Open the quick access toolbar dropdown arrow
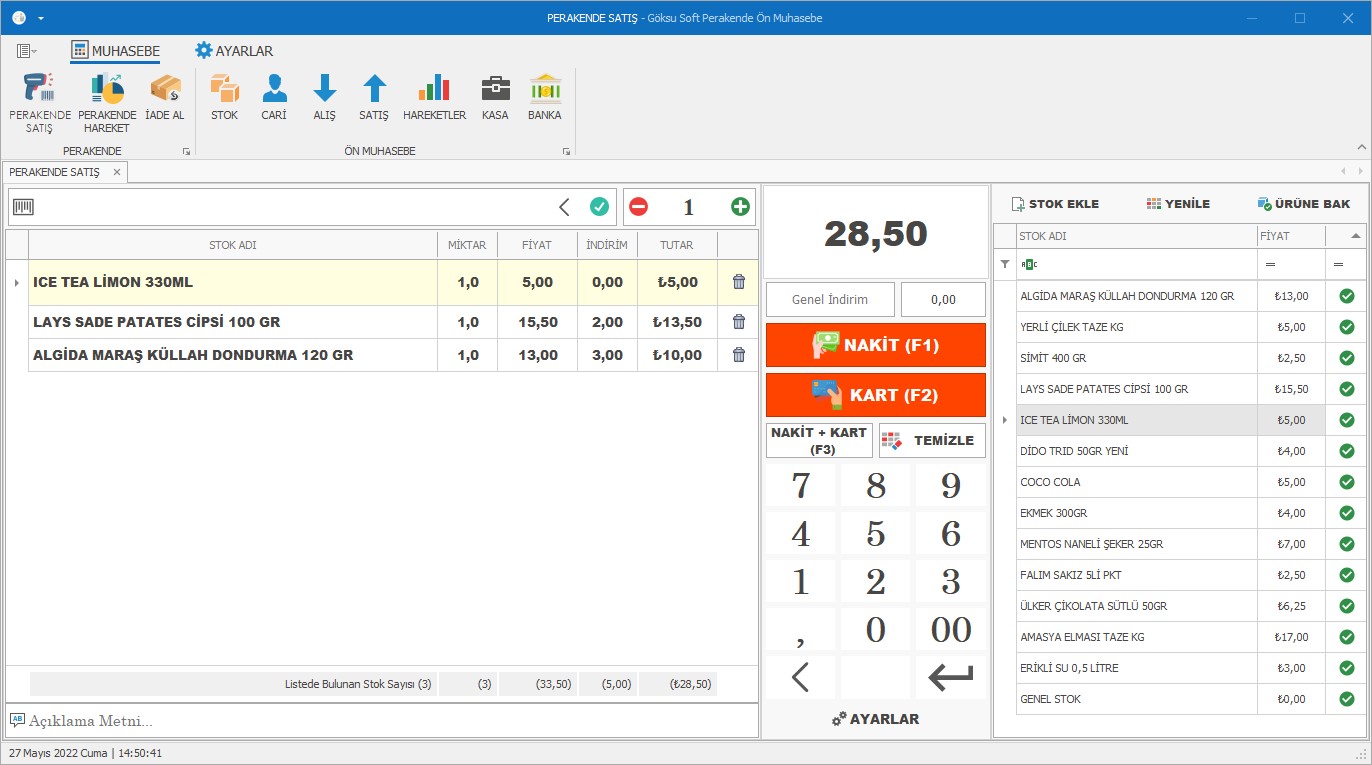This screenshot has height=765, width=1372. click(41, 18)
